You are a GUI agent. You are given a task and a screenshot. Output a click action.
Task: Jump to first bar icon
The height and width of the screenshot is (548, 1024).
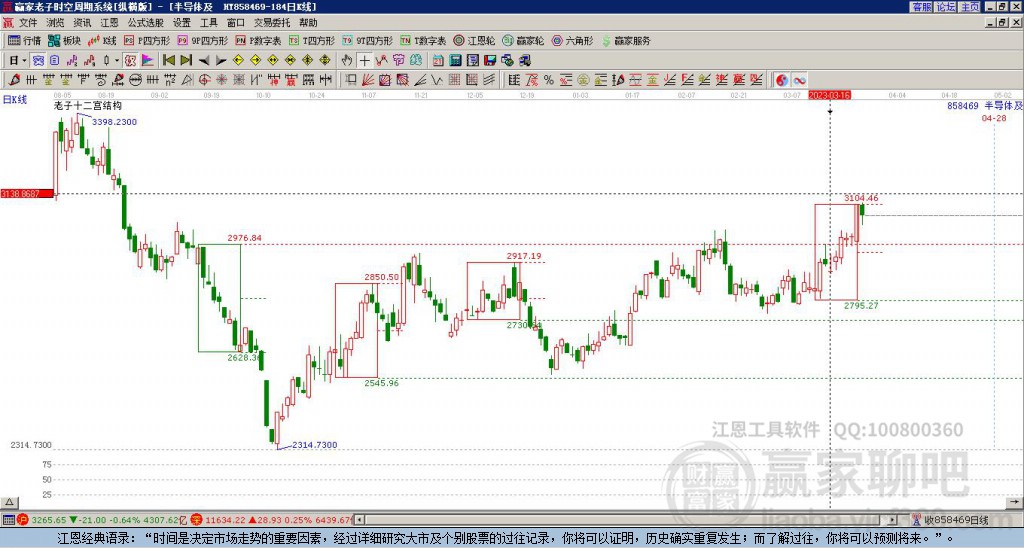pyautogui.click(x=168, y=61)
